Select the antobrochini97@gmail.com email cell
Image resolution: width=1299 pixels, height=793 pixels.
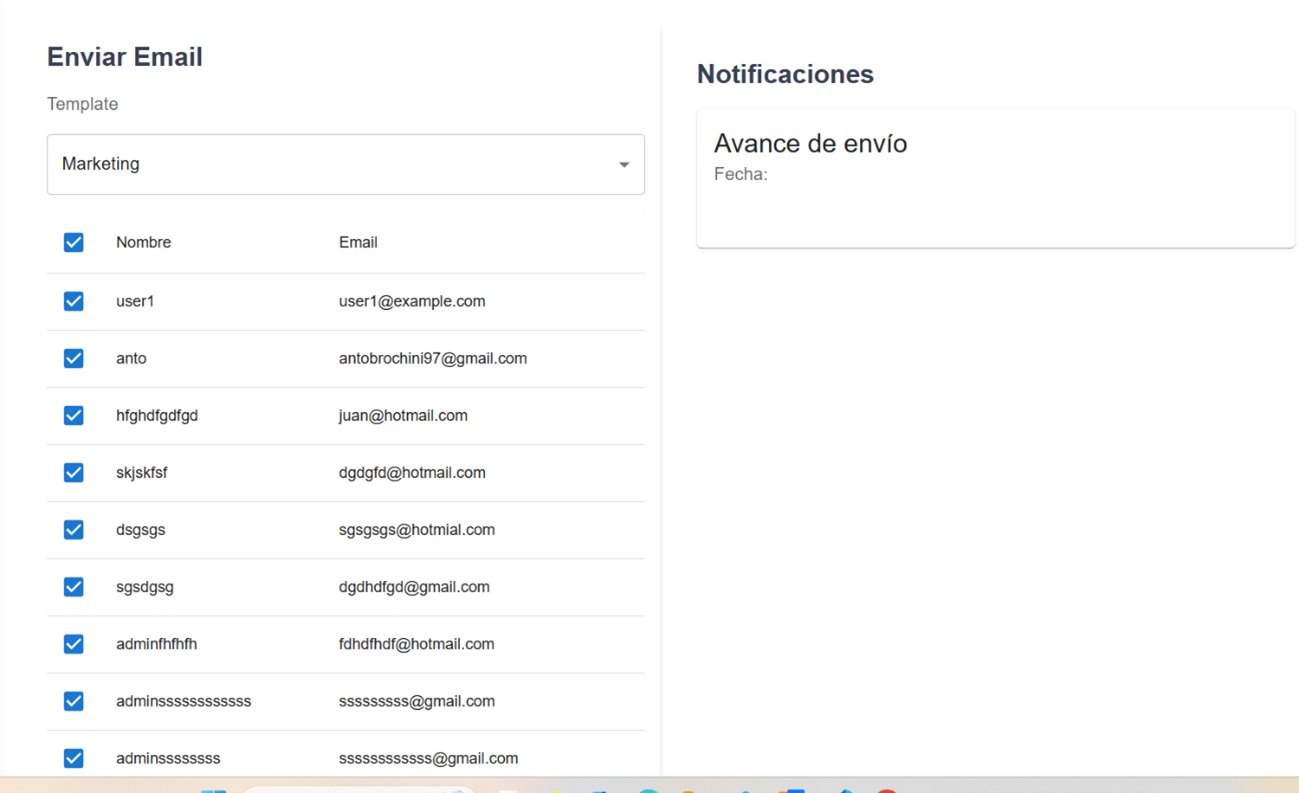tap(432, 358)
